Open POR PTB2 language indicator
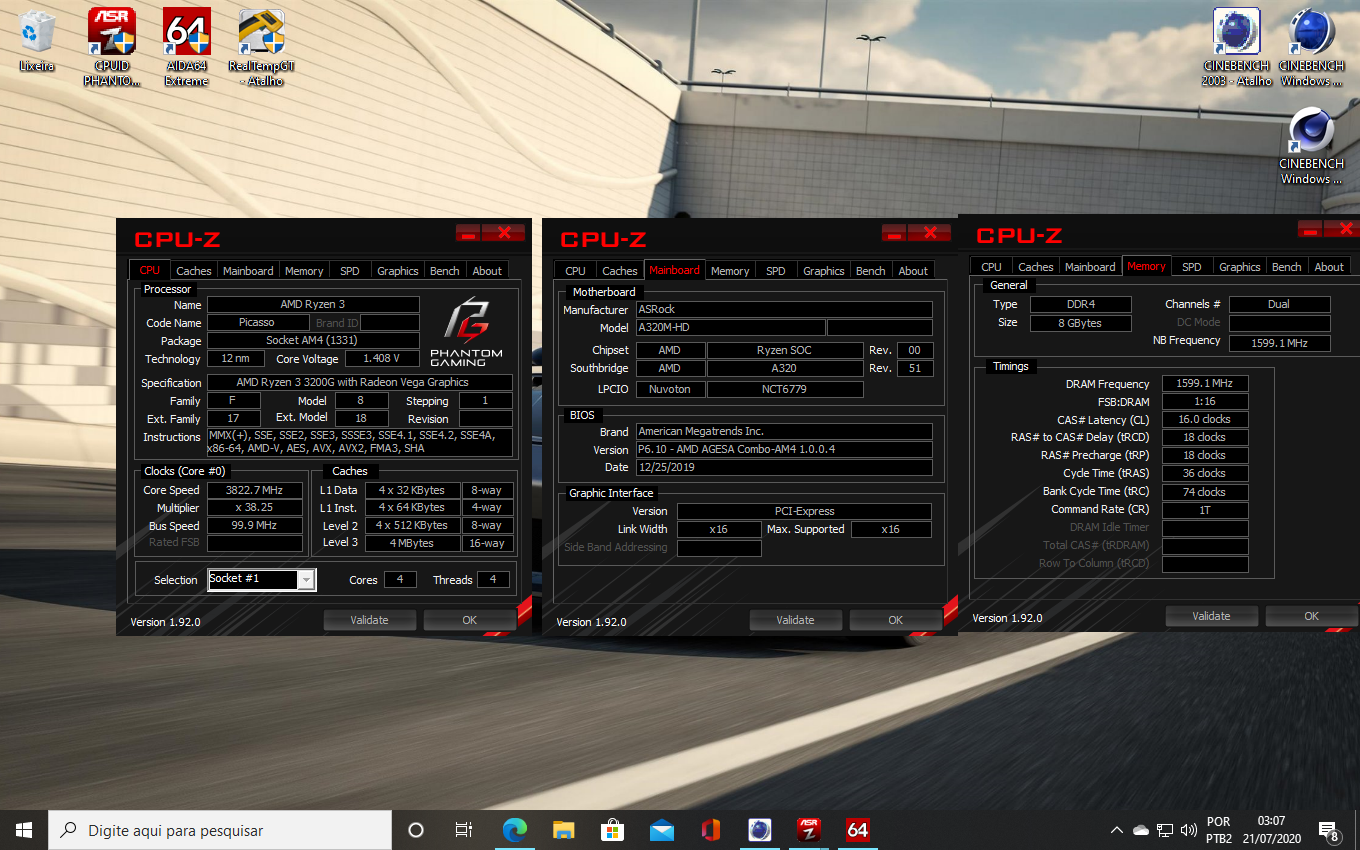The width and height of the screenshot is (1360, 850). tap(1219, 830)
